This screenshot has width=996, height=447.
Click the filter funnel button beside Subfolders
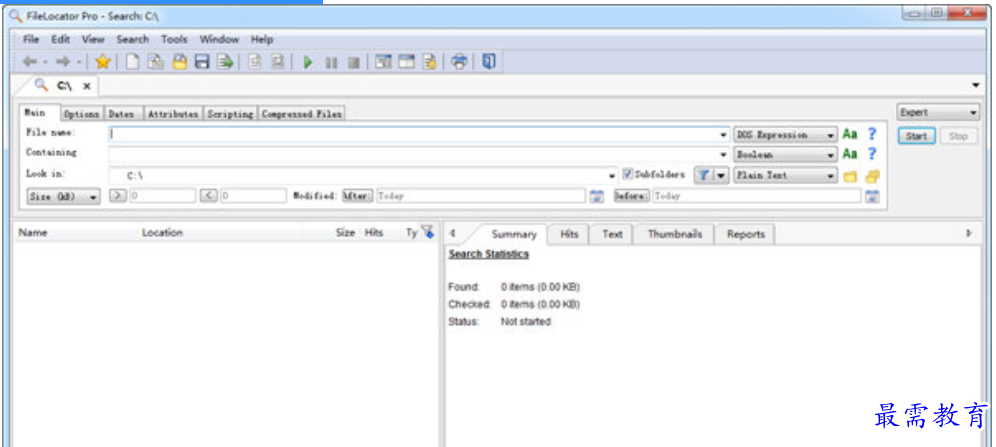click(x=704, y=175)
